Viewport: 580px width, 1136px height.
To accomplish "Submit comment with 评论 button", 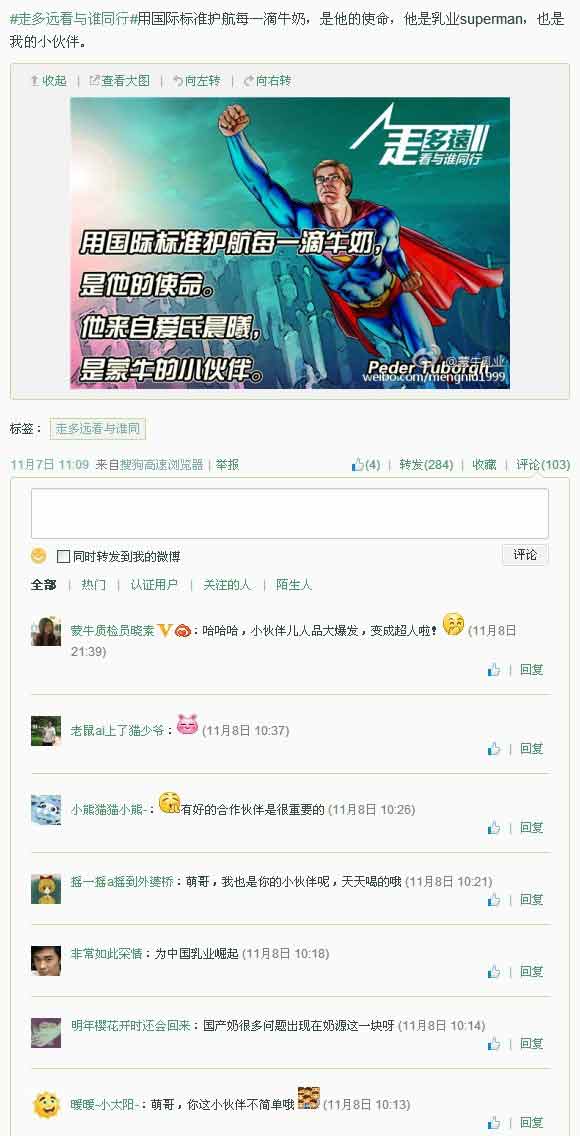I will (525, 555).
